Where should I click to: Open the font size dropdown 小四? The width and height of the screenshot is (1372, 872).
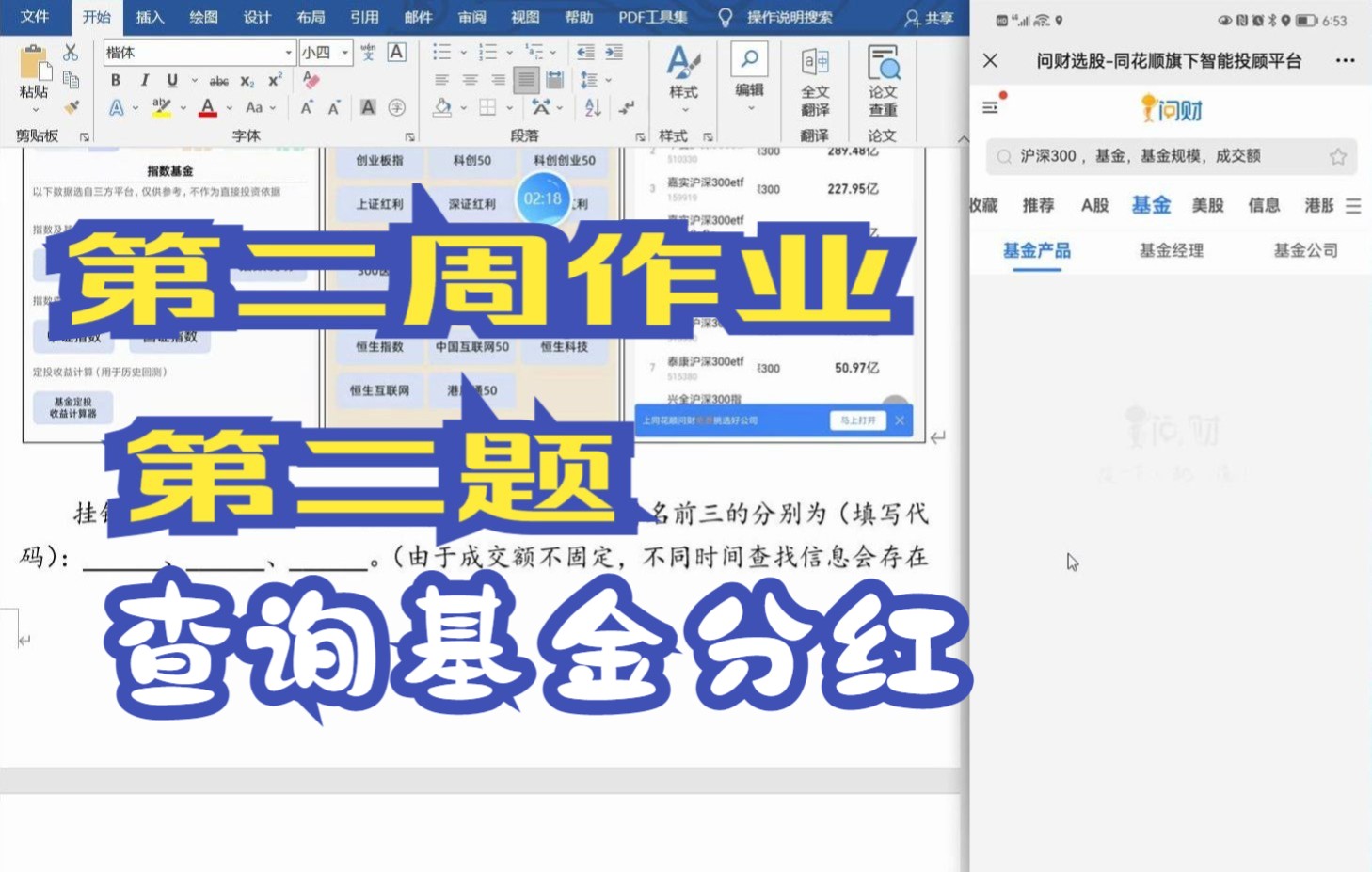click(x=345, y=53)
